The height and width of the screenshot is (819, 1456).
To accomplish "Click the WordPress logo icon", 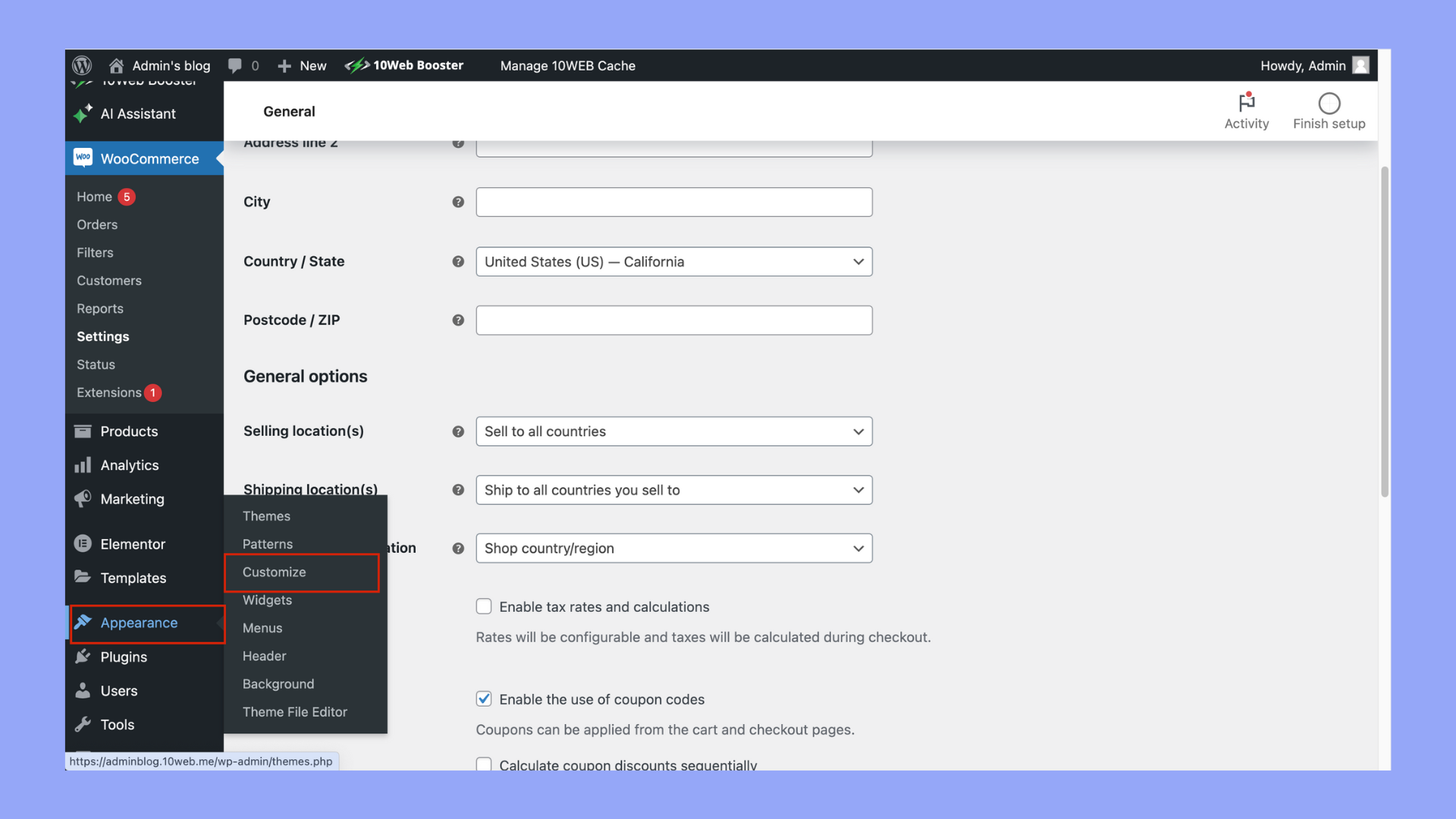I will (x=82, y=65).
